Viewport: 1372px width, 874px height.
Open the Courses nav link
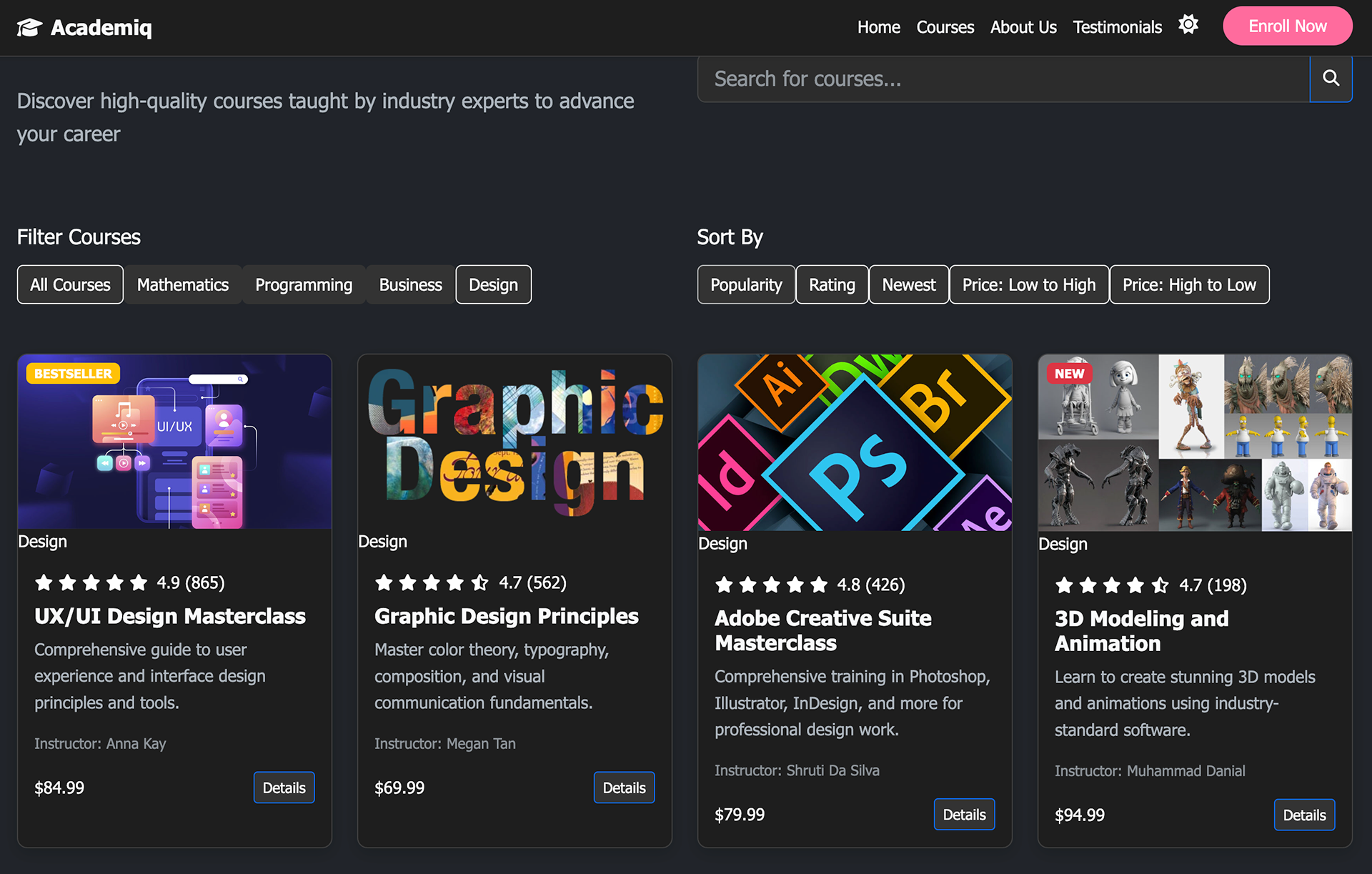coord(945,27)
